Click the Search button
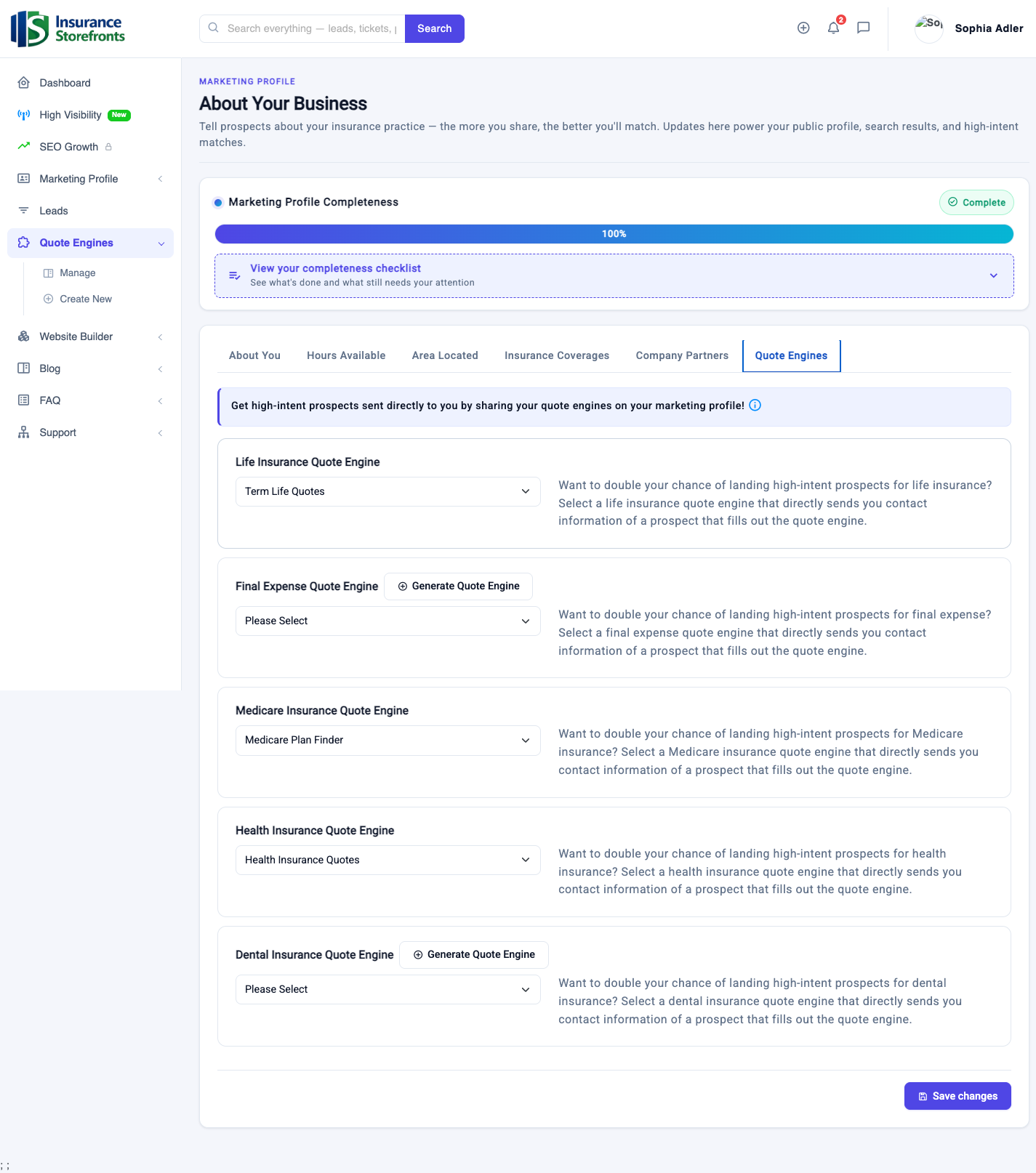The height and width of the screenshot is (1173, 1036). [x=435, y=28]
